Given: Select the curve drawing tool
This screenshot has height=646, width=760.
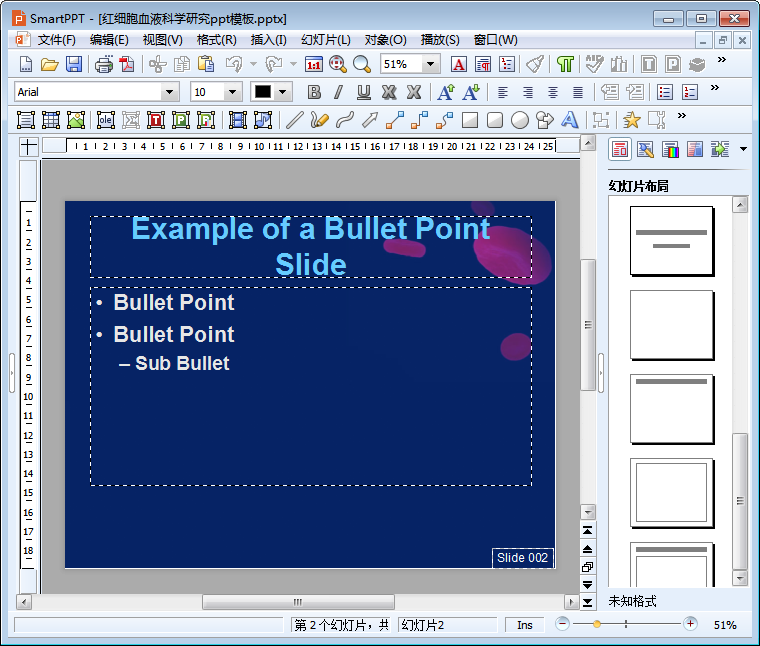Looking at the screenshot, I should tap(345, 120).
